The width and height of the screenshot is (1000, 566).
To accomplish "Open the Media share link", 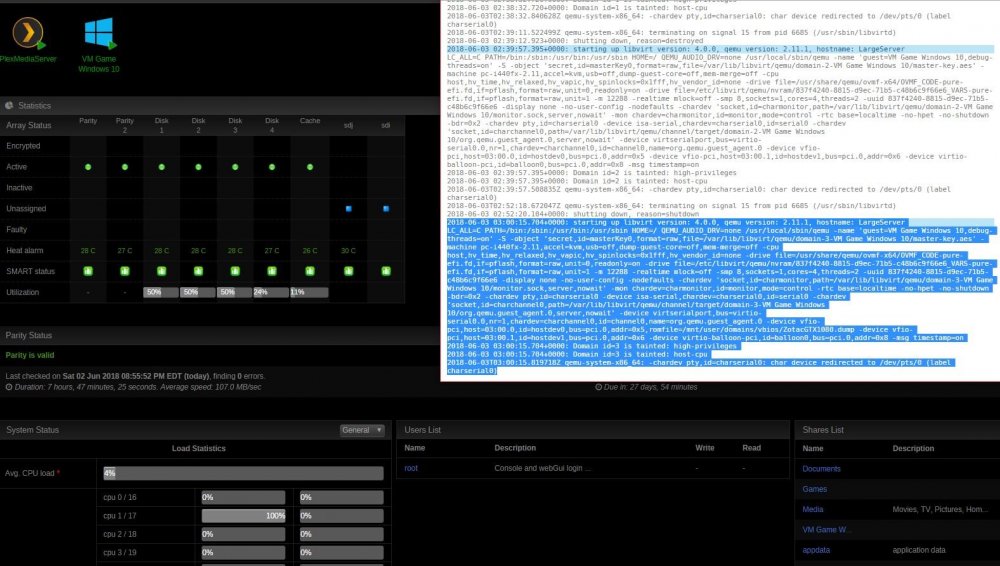I will point(812,510).
